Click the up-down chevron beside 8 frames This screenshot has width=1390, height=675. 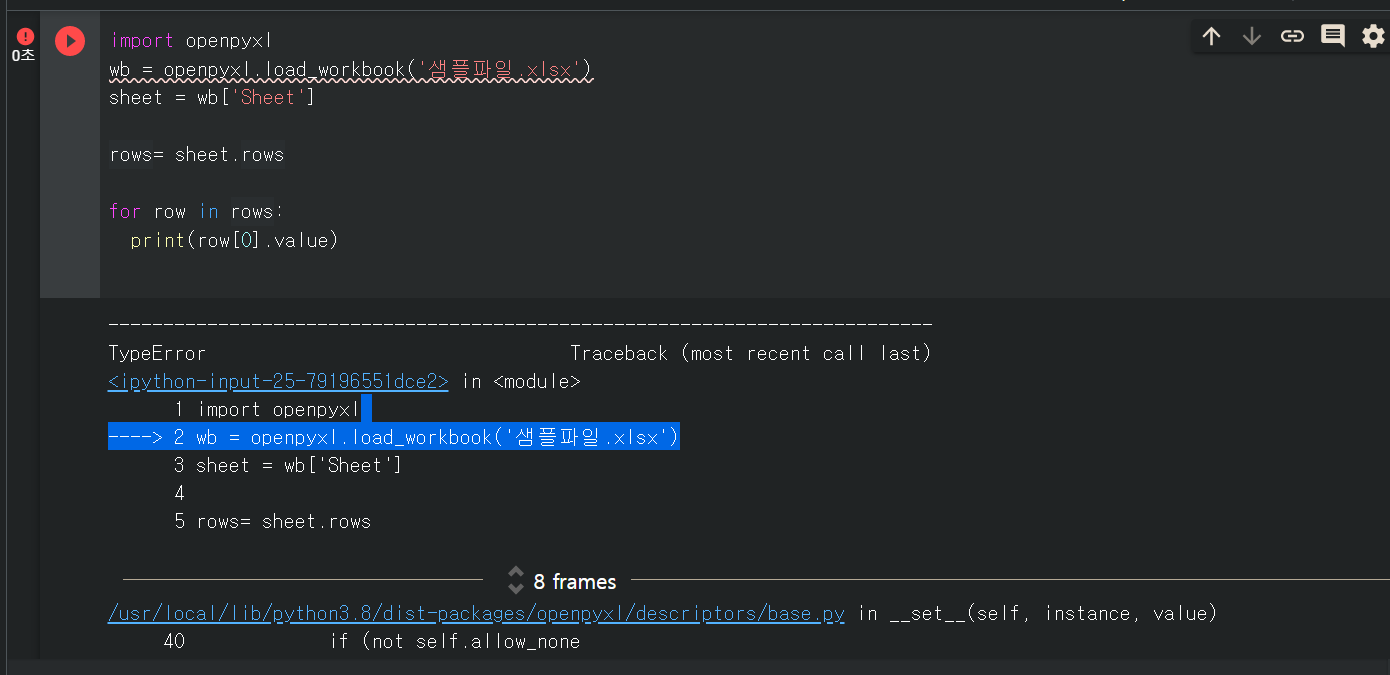click(x=516, y=581)
